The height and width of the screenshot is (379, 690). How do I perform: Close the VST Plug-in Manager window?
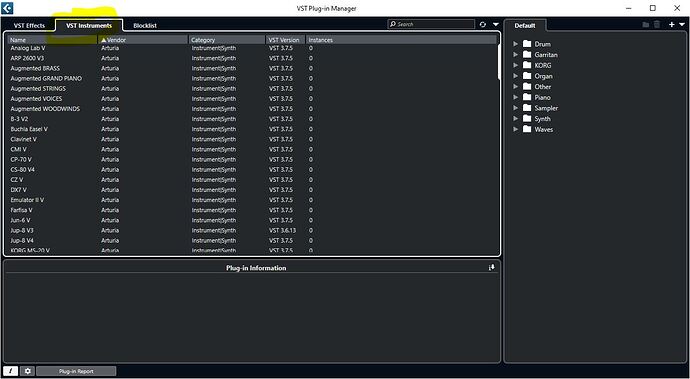677,8
